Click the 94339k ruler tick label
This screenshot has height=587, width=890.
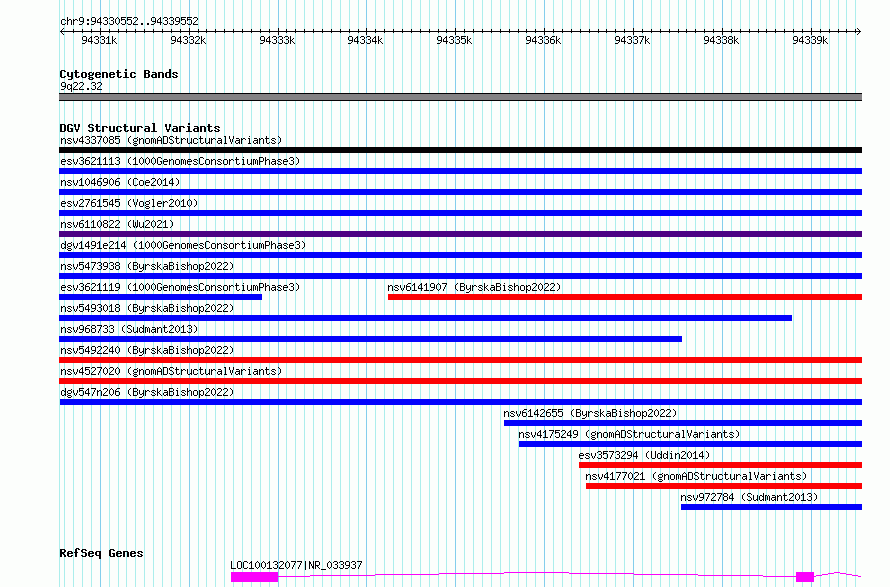coord(810,40)
